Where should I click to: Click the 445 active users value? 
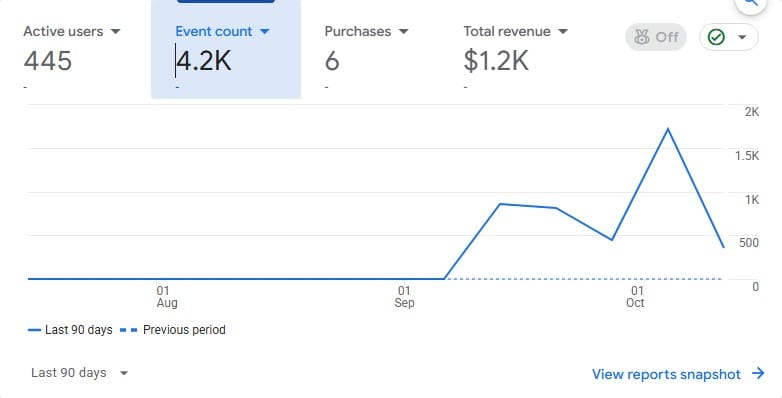pos(48,61)
